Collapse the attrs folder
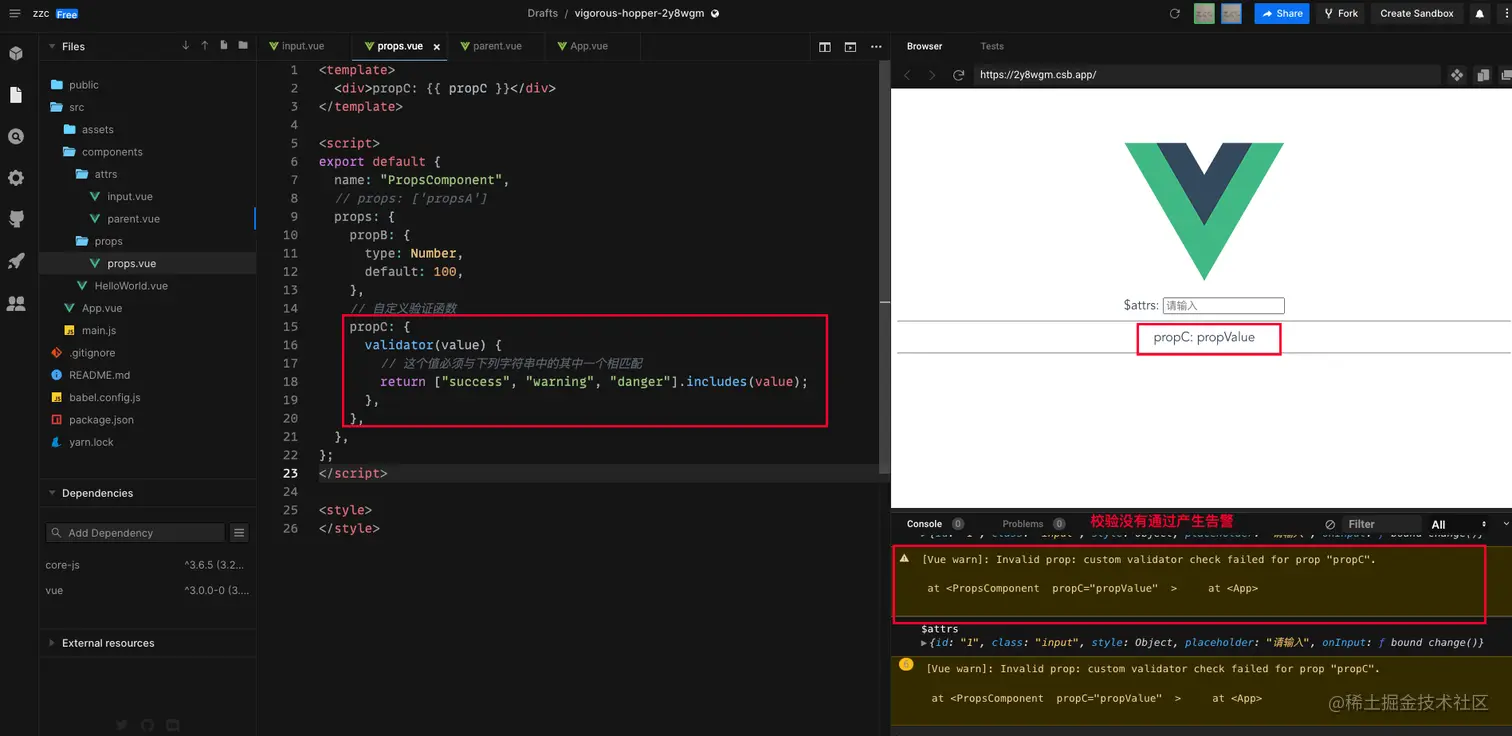Image resolution: width=1512 pixels, height=736 pixels. click(x=98, y=174)
